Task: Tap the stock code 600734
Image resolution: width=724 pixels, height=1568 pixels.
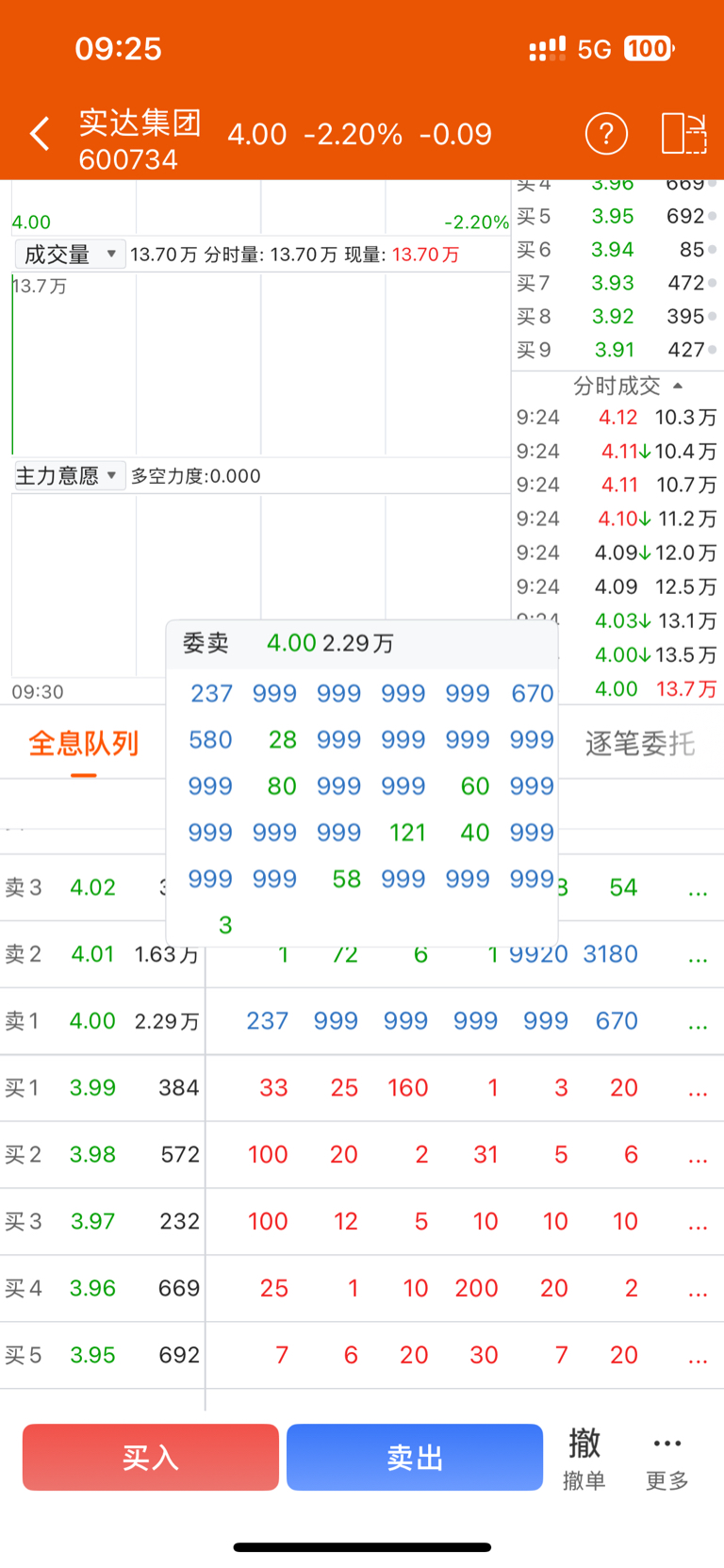Action: coord(128,159)
